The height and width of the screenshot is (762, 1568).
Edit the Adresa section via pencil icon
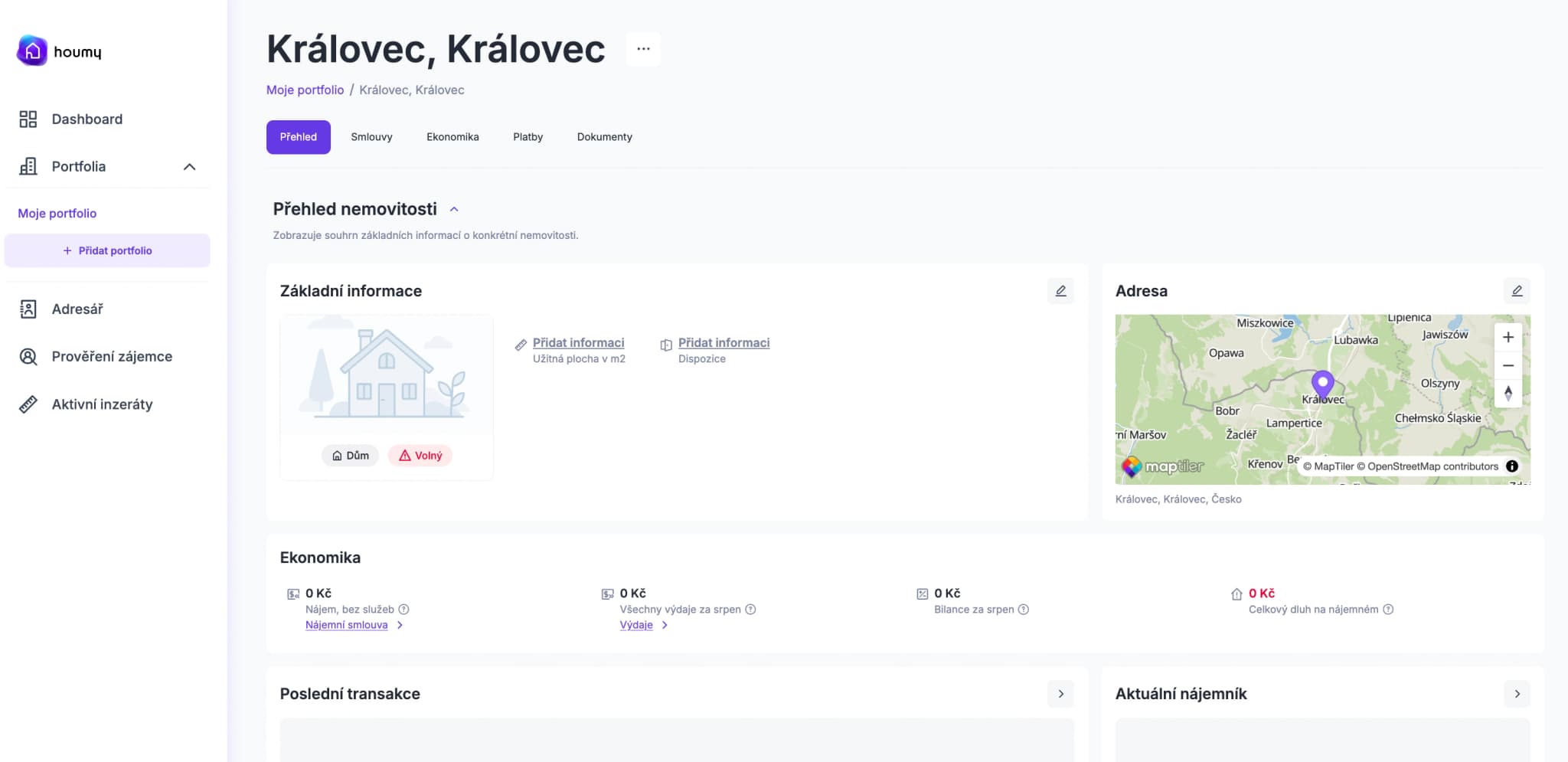coord(1517,291)
